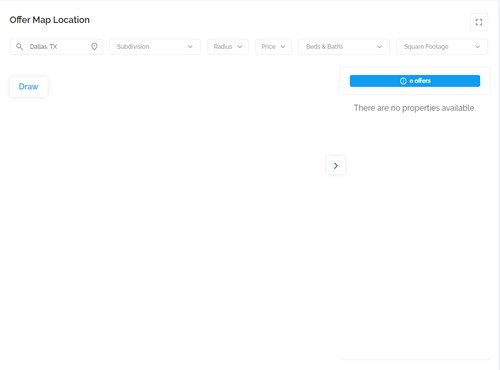Click the fullscreen expand icon
Image resolution: width=500 pixels, height=370 pixels.
479,22
